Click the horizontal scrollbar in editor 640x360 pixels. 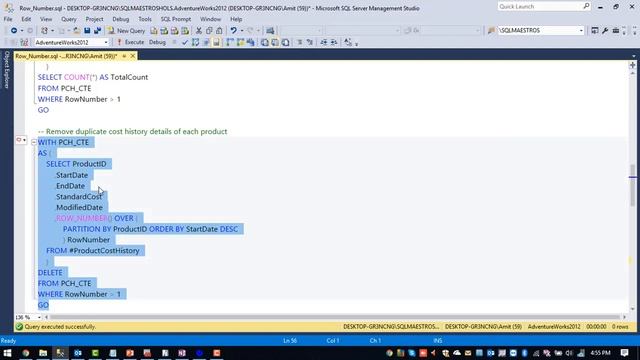(x=335, y=317)
